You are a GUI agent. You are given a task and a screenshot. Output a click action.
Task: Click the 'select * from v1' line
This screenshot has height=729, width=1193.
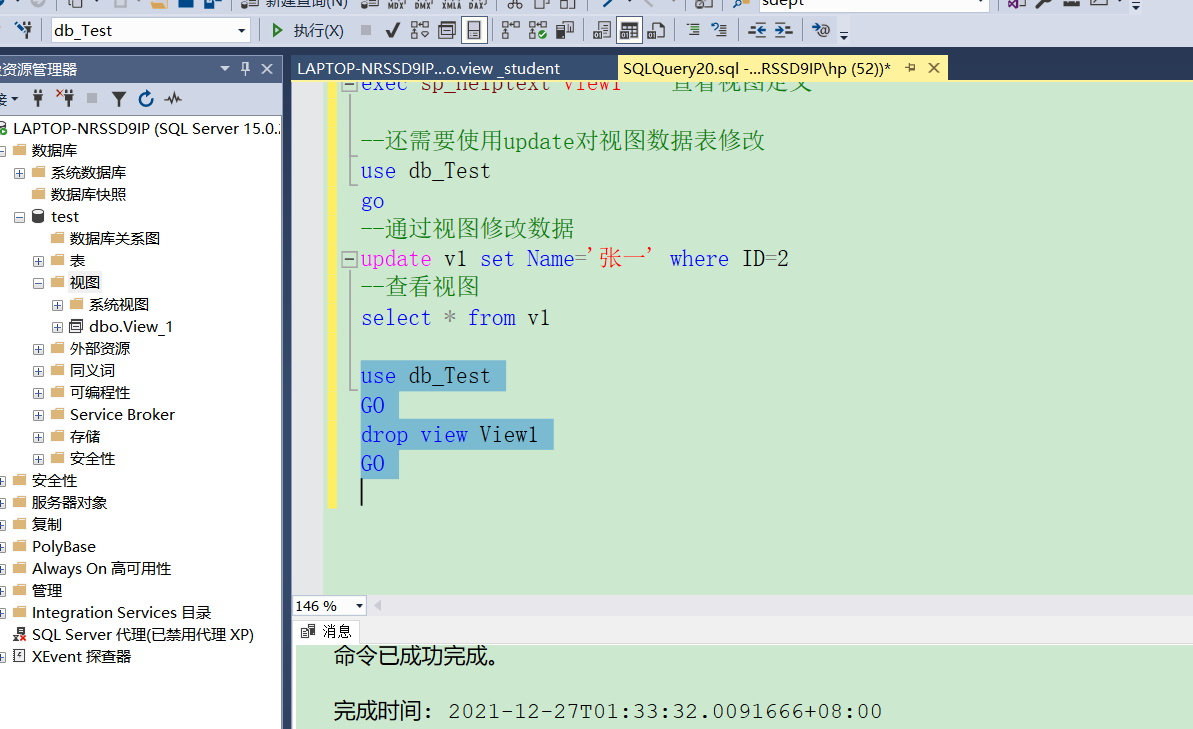(x=455, y=318)
